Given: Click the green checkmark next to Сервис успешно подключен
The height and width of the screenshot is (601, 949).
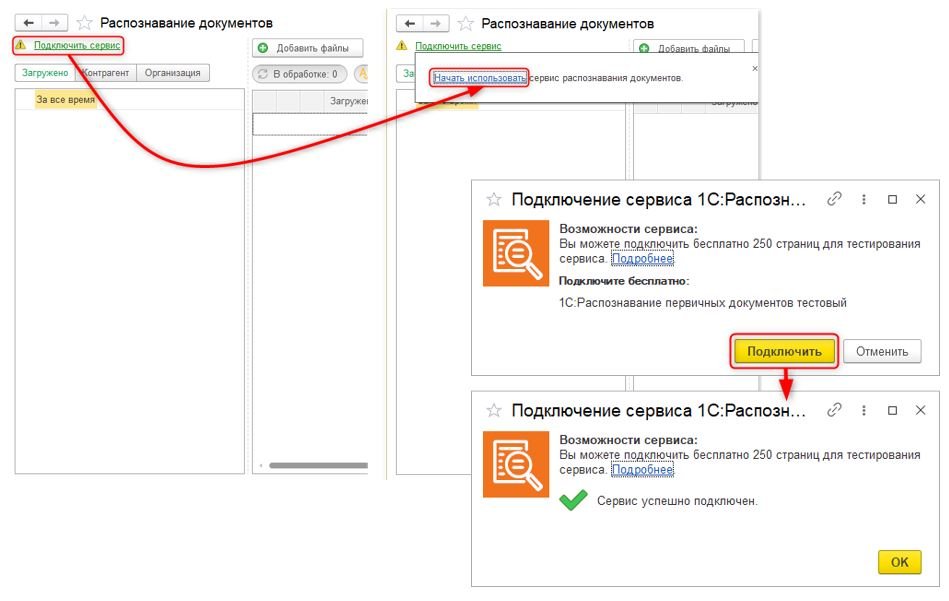Looking at the screenshot, I should click(573, 501).
